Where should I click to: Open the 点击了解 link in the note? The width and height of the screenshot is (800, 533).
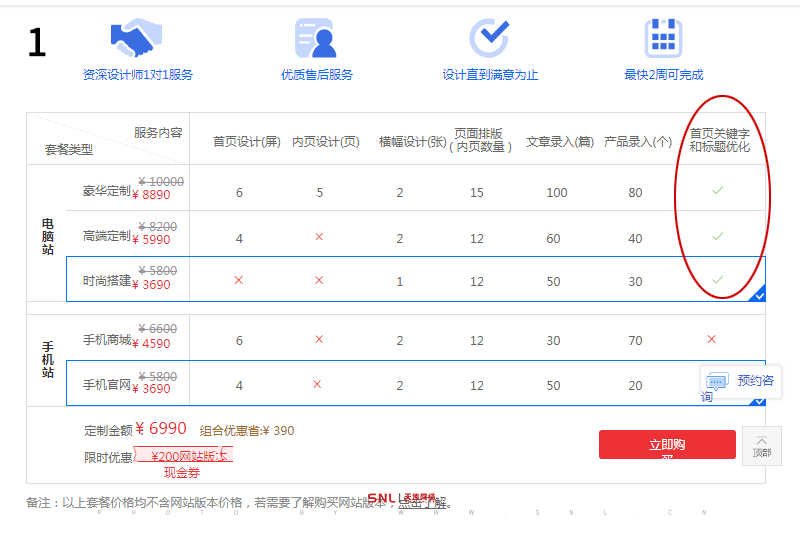click(x=421, y=503)
